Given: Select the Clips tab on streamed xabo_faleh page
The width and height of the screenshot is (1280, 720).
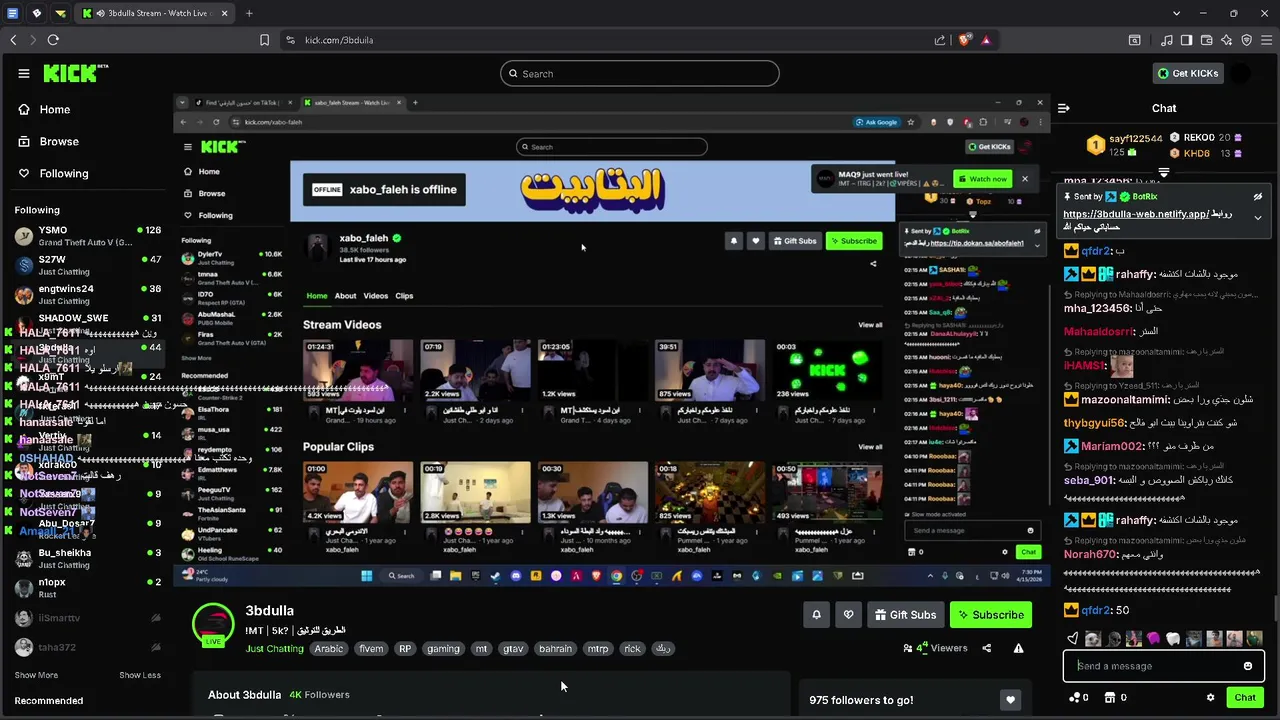Looking at the screenshot, I should (404, 296).
